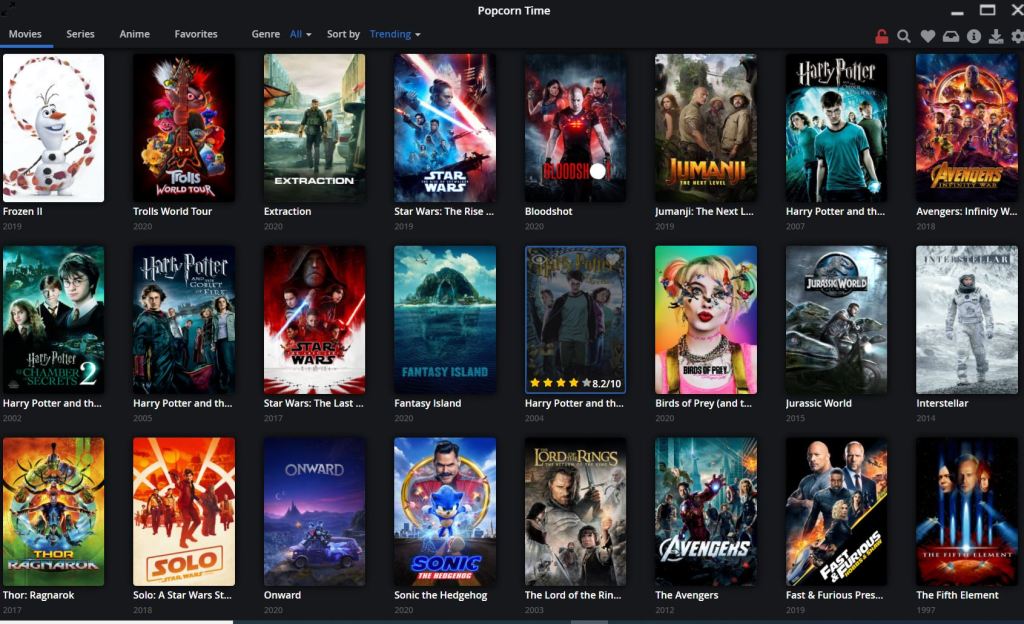Open the search icon in the toolbar
1024x624 pixels.
tap(903, 36)
